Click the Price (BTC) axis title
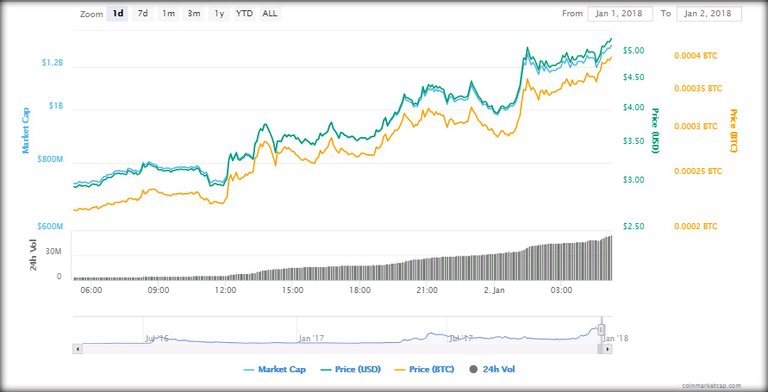Viewport: 768px width, 392px height. [733, 130]
